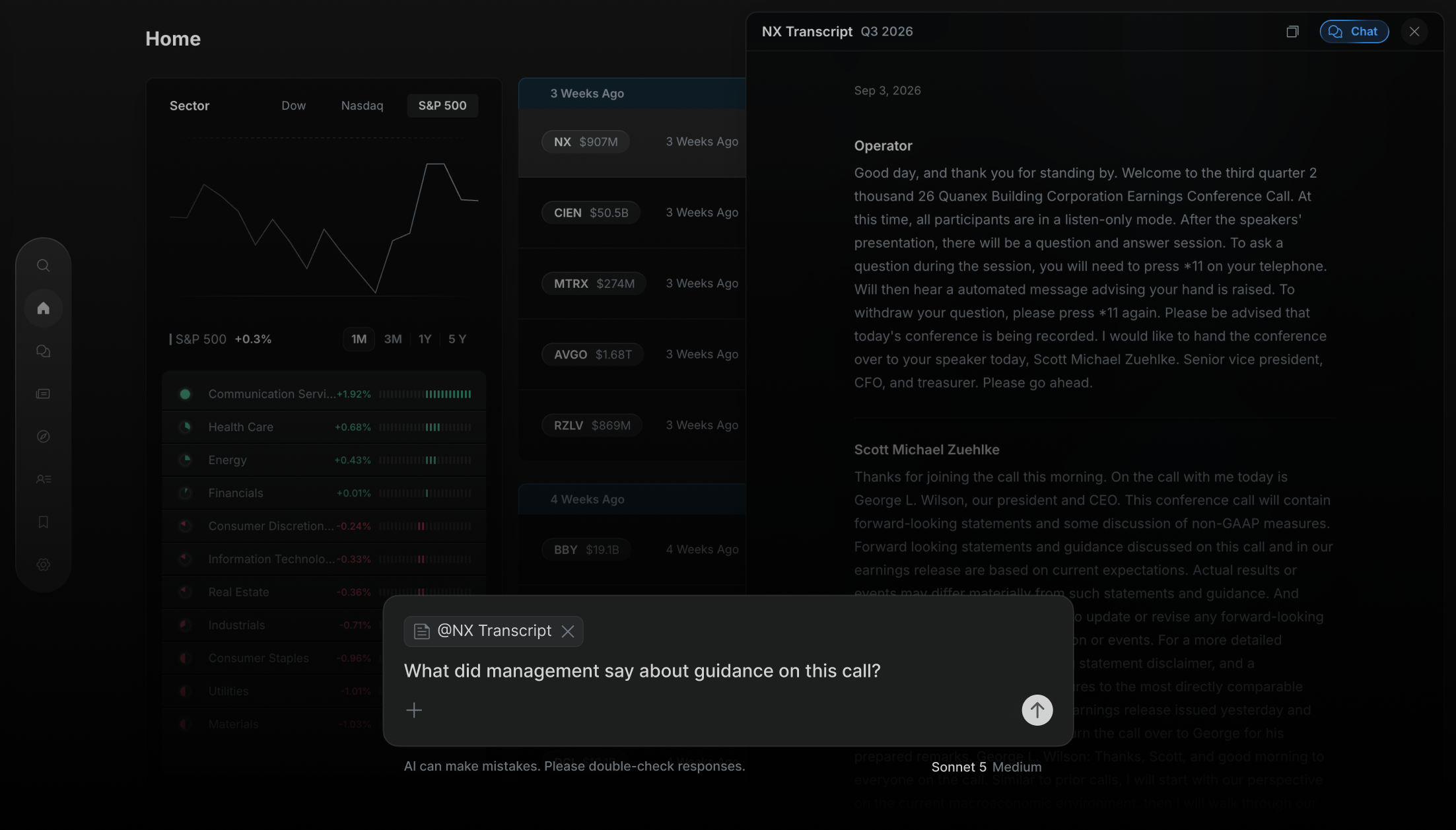1456x830 pixels.
Task: Open the BBY $19.1B ticker chip
Action: (586, 549)
